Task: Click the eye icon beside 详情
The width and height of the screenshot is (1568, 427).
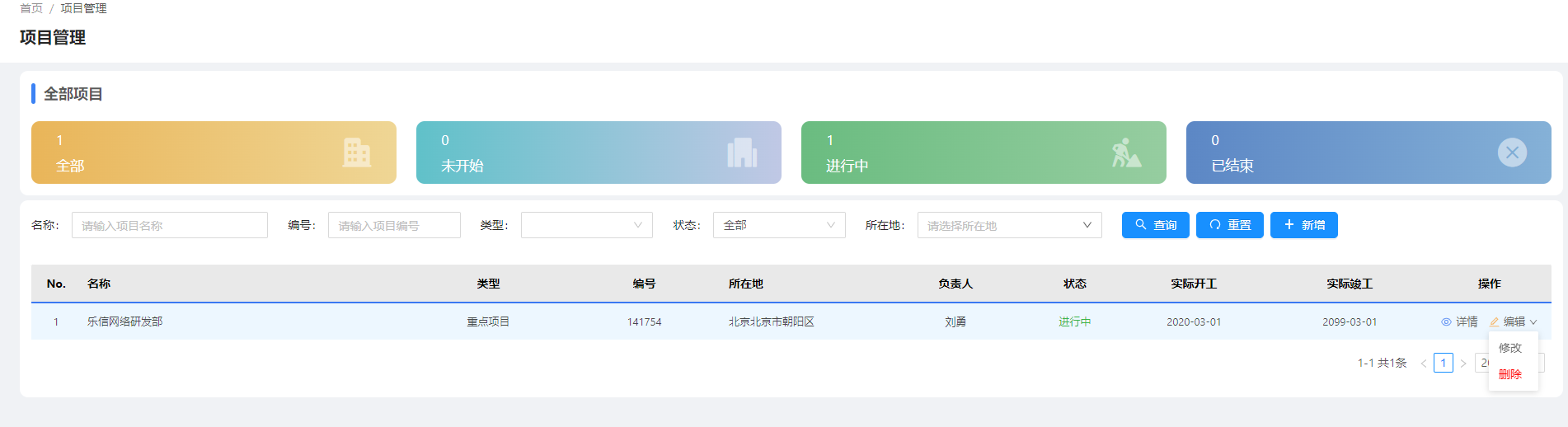Action: (x=1446, y=322)
